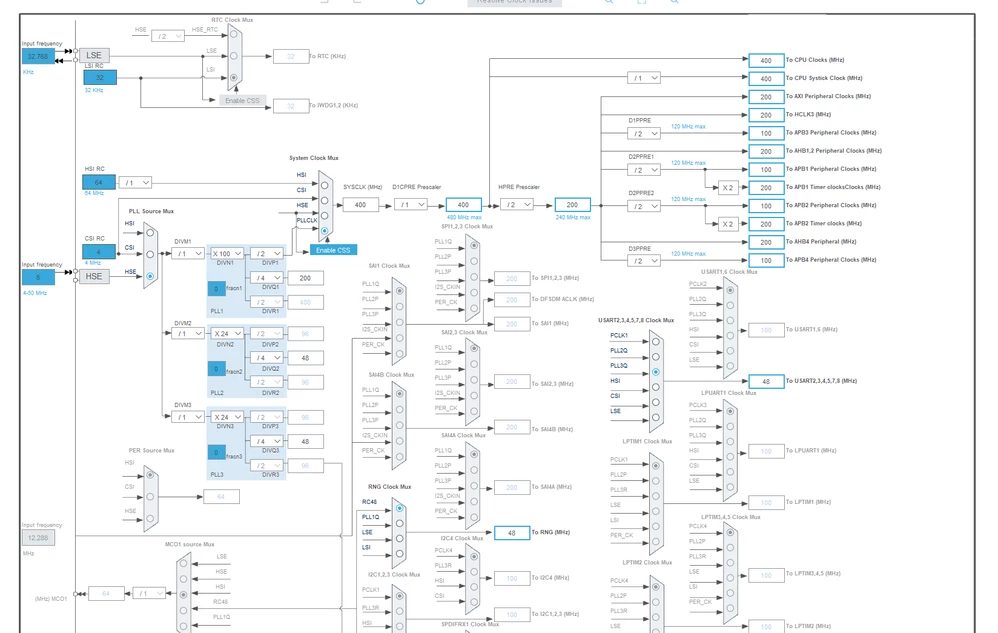Click the blue Enable CSS button

(x=334, y=250)
